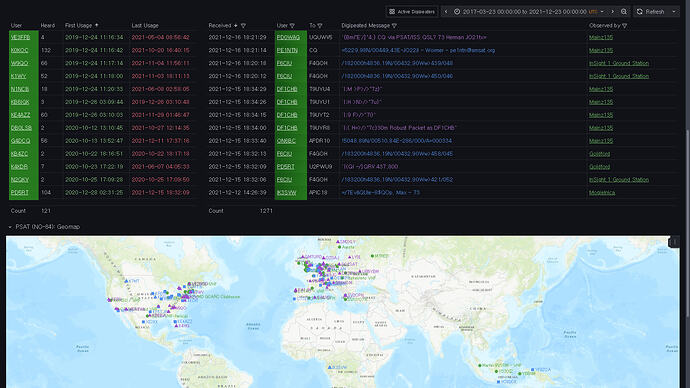Open filter for User column in messages table
This screenshot has width=690, height=388.
coord(292,26)
